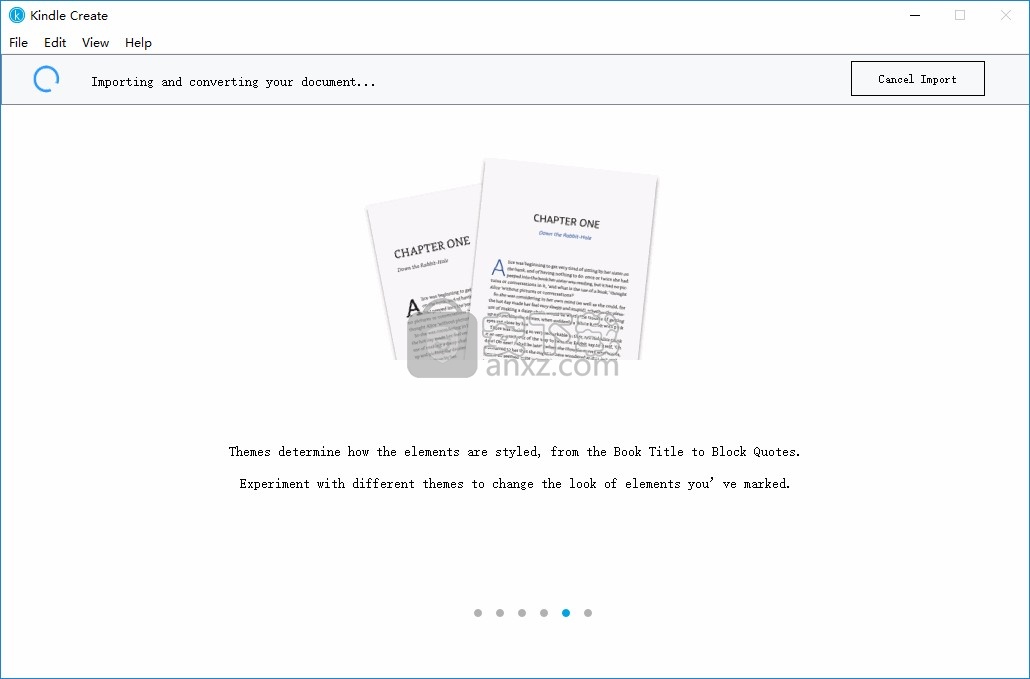
Task: Click the 'Themes determine how the elements' tip text
Action: click(514, 452)
